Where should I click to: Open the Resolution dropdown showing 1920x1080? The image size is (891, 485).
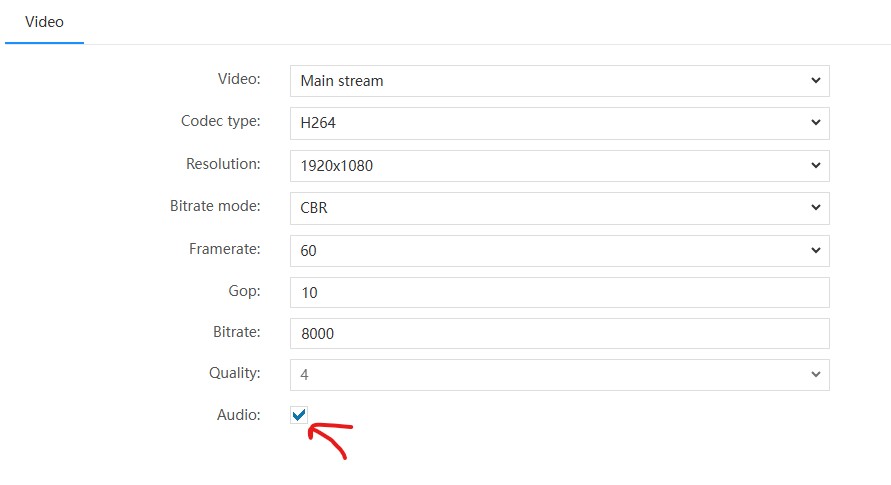coord(558,166)
